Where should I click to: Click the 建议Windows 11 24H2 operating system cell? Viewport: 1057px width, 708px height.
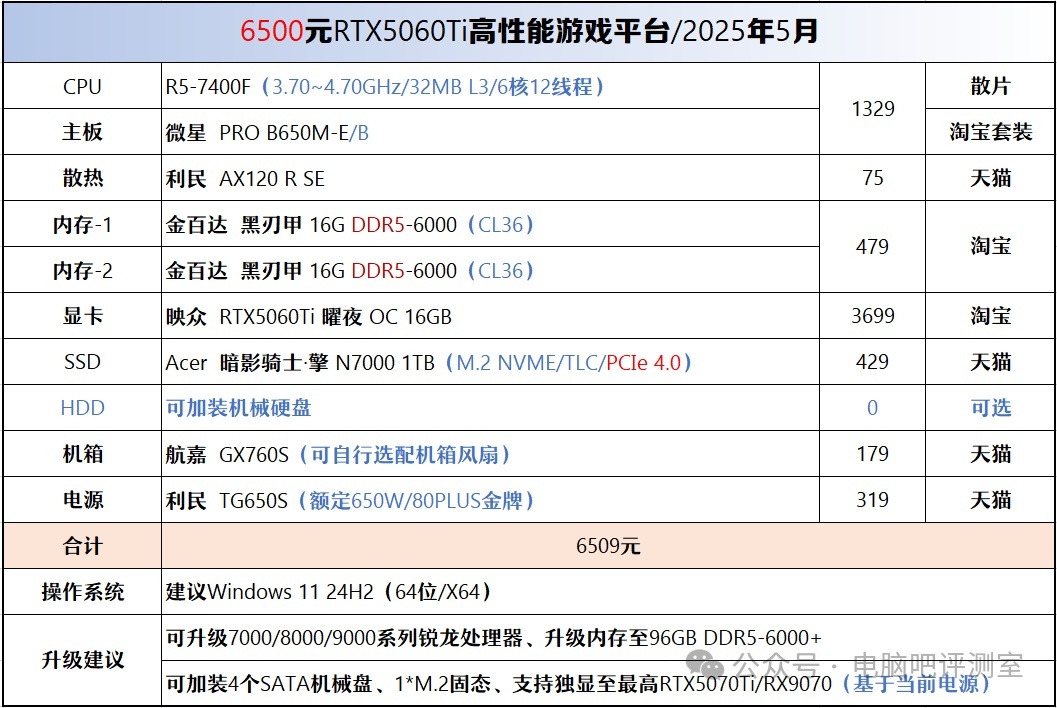[x=330, y=592]
